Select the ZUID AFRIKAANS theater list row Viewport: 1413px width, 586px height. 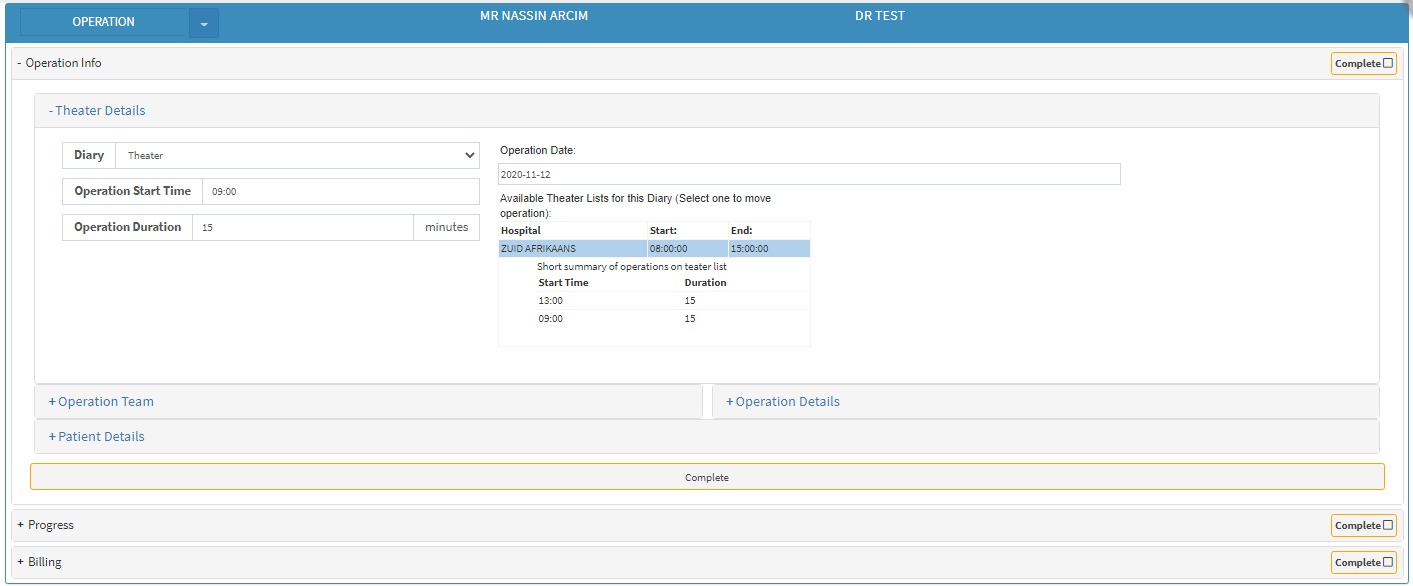(x=654, y=249)
